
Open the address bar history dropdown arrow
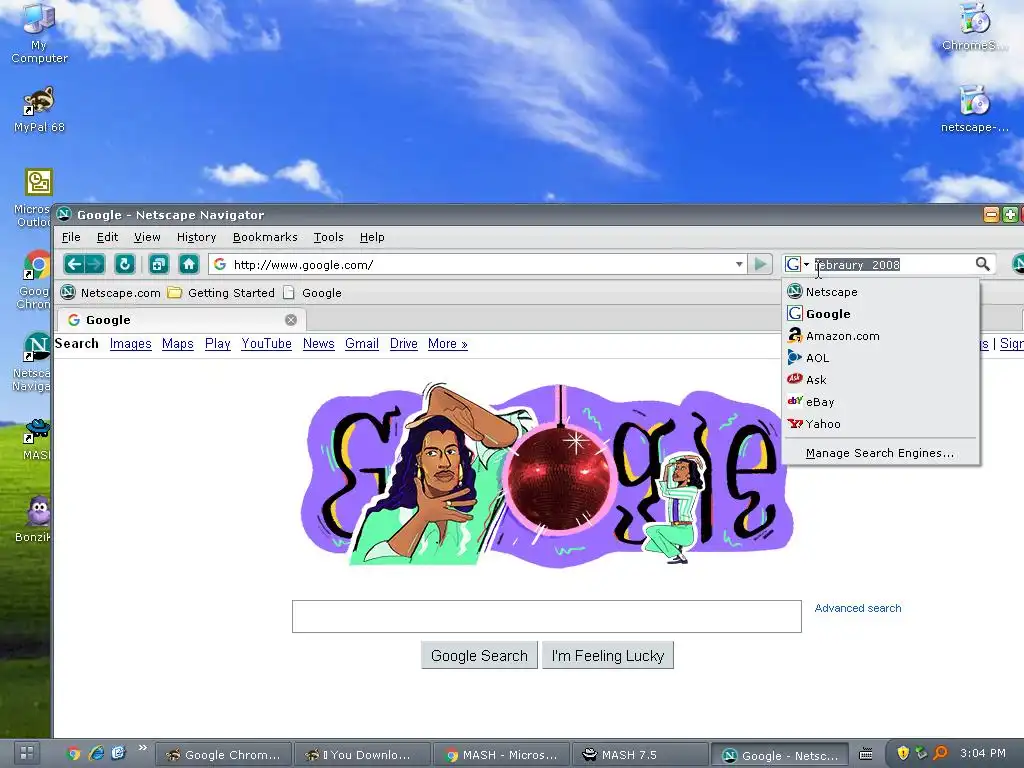point(739,264)
